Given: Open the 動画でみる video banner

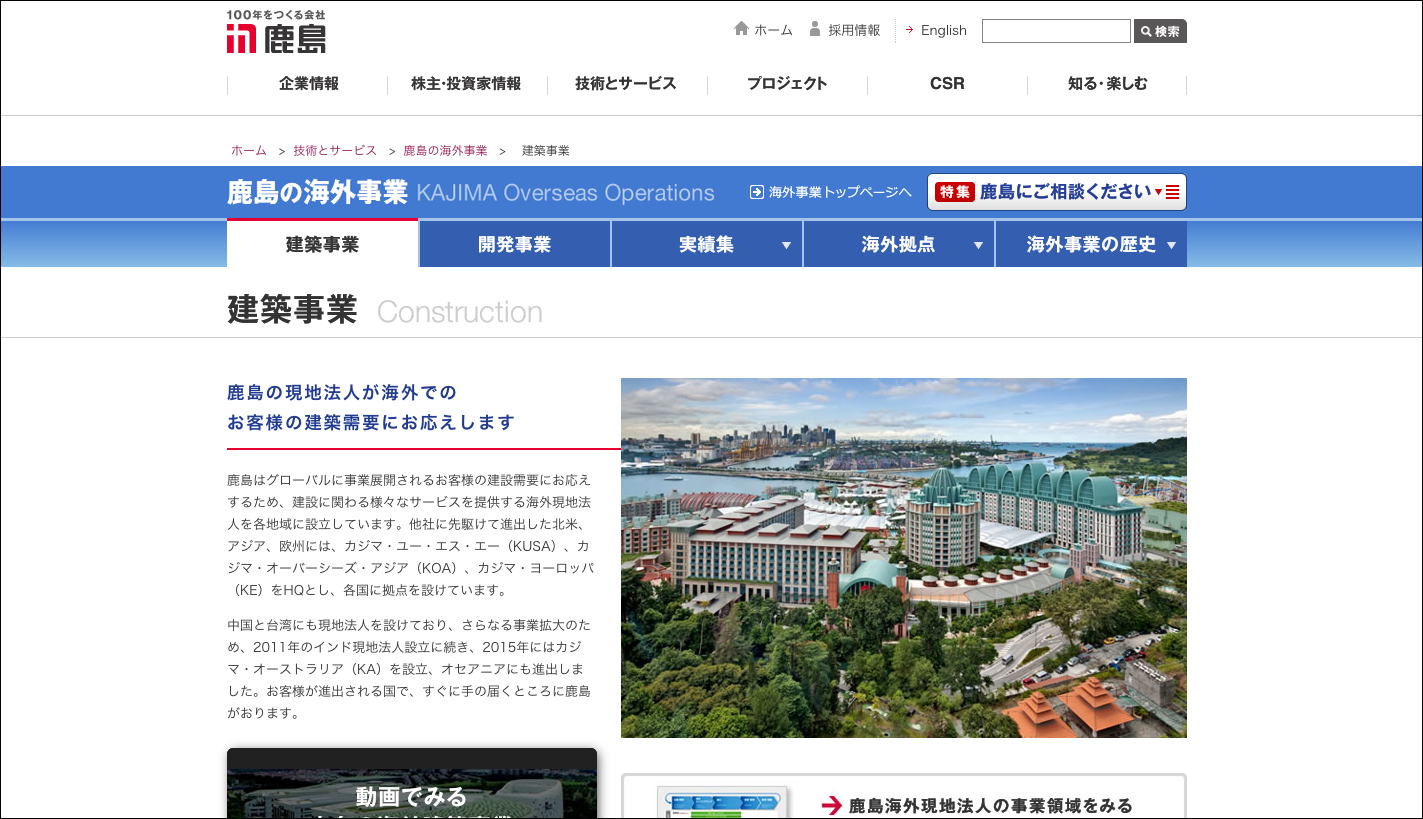Looking at the screenshot, I should [x=412, y=784].
